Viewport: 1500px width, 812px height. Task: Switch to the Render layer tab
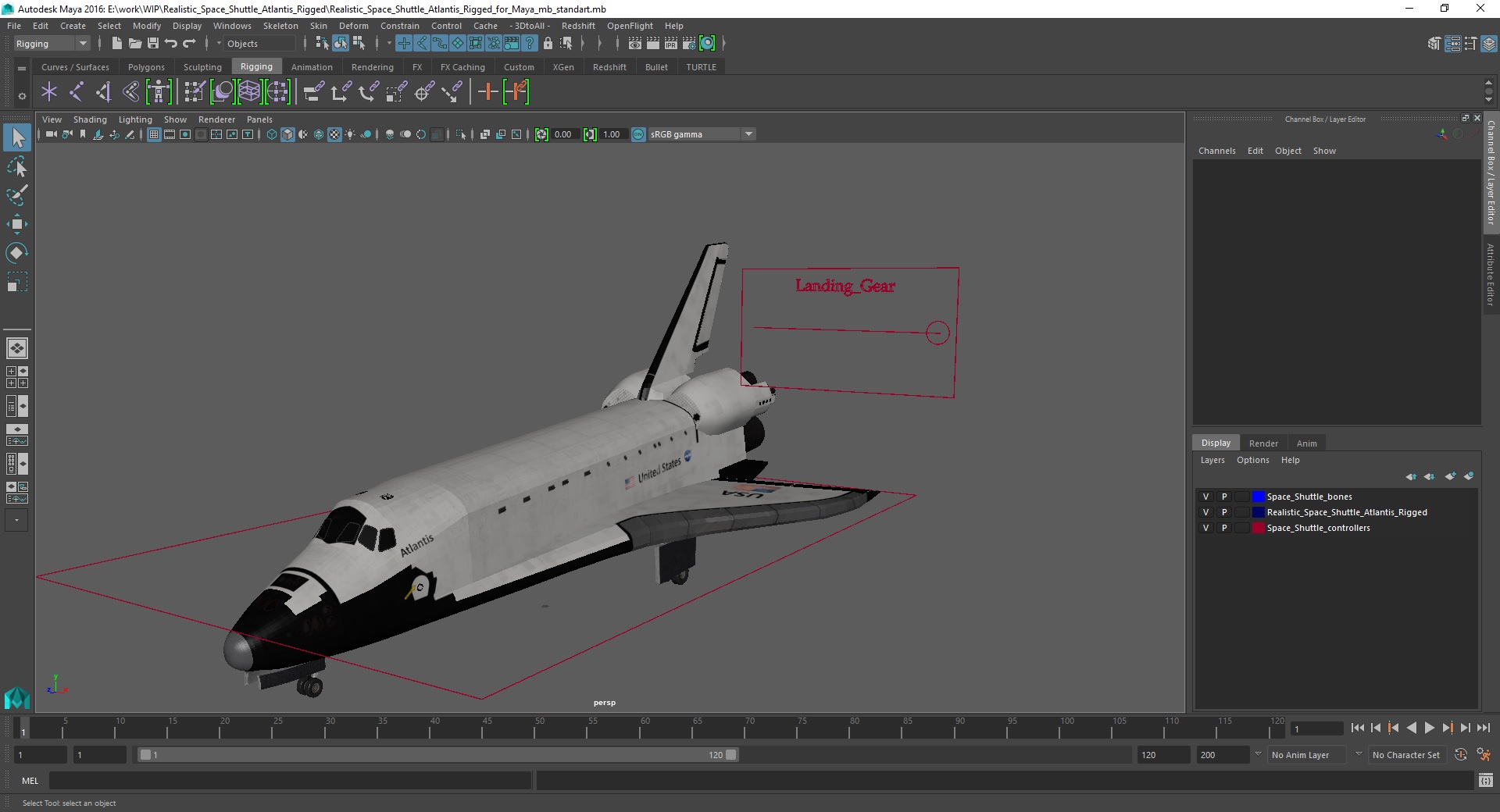(x=1263, y=443)
